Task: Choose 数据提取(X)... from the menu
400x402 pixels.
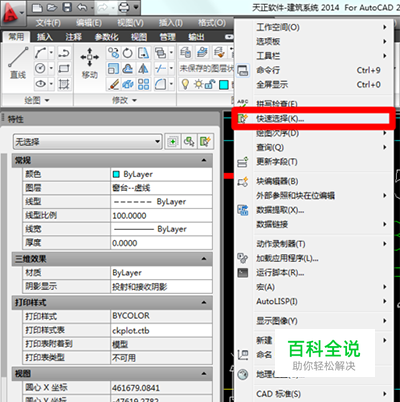Action: point(313,210)
